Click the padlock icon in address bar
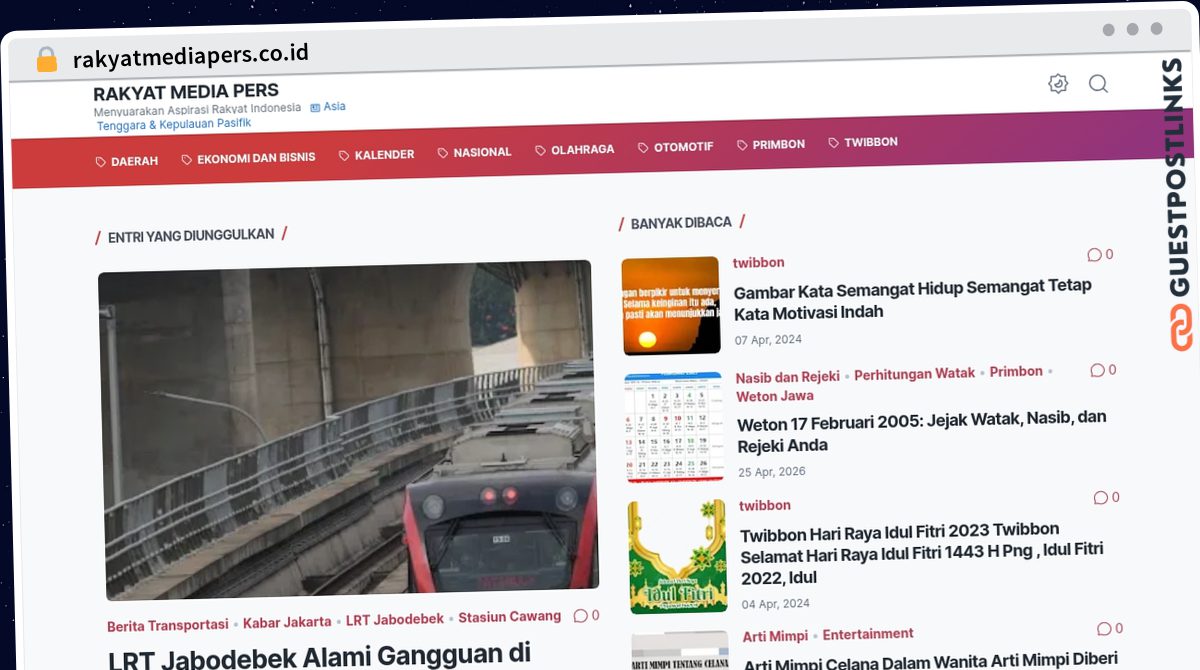This screenshot has height=670, width=1200. point(46,59)
